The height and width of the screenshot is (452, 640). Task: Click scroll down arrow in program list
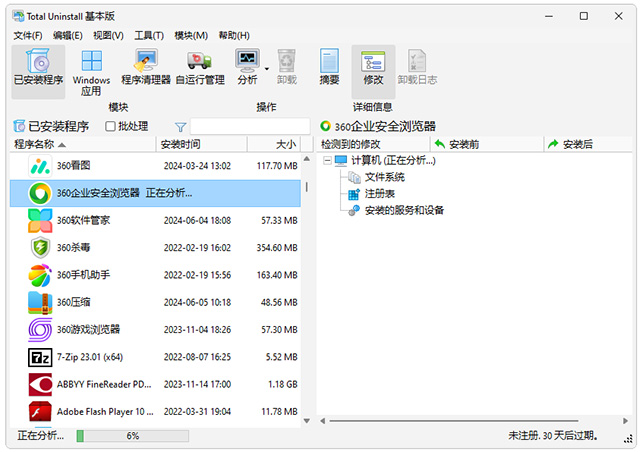pos(307,421)
